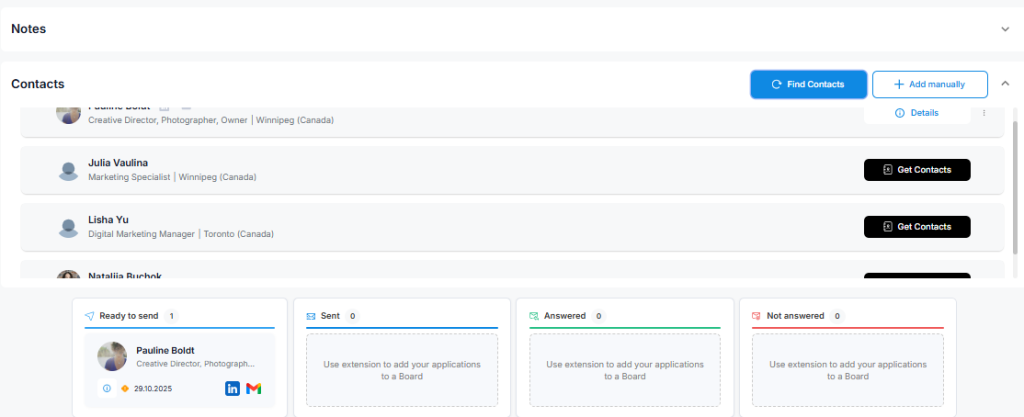The height and width of the screenshot is (417, 1024).
Task: Click the Notes section title
Action: pyautogui.click(x=29, y=29)
